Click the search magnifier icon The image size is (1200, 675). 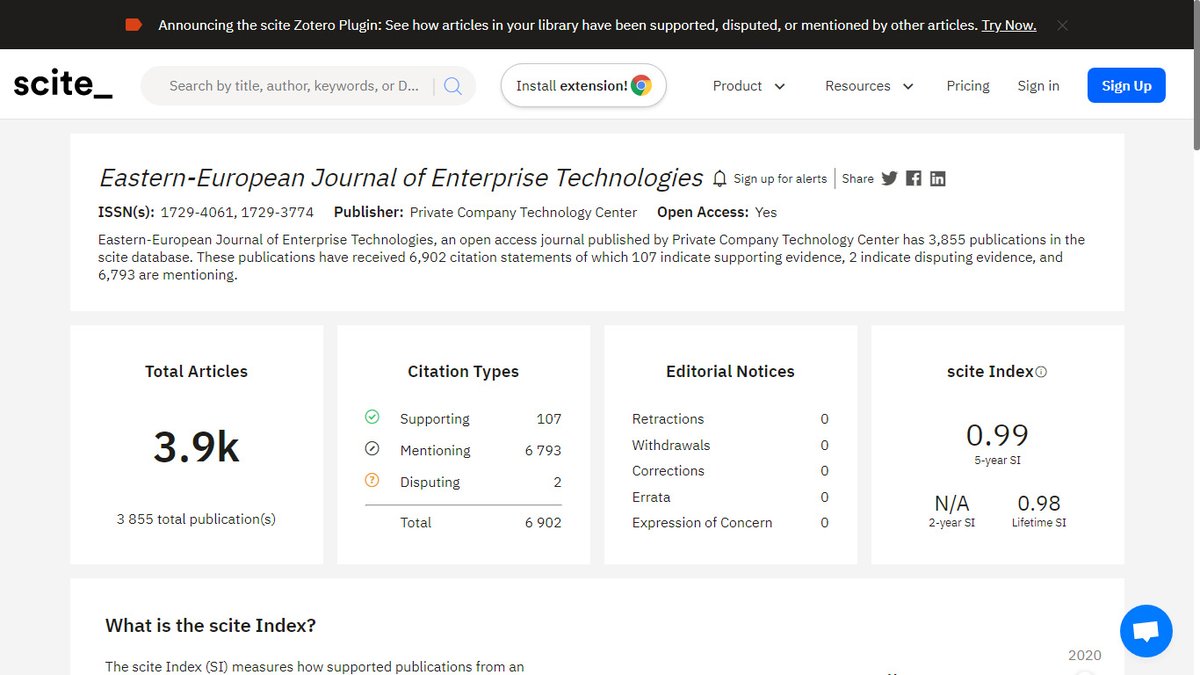click(x=453, y=86)
